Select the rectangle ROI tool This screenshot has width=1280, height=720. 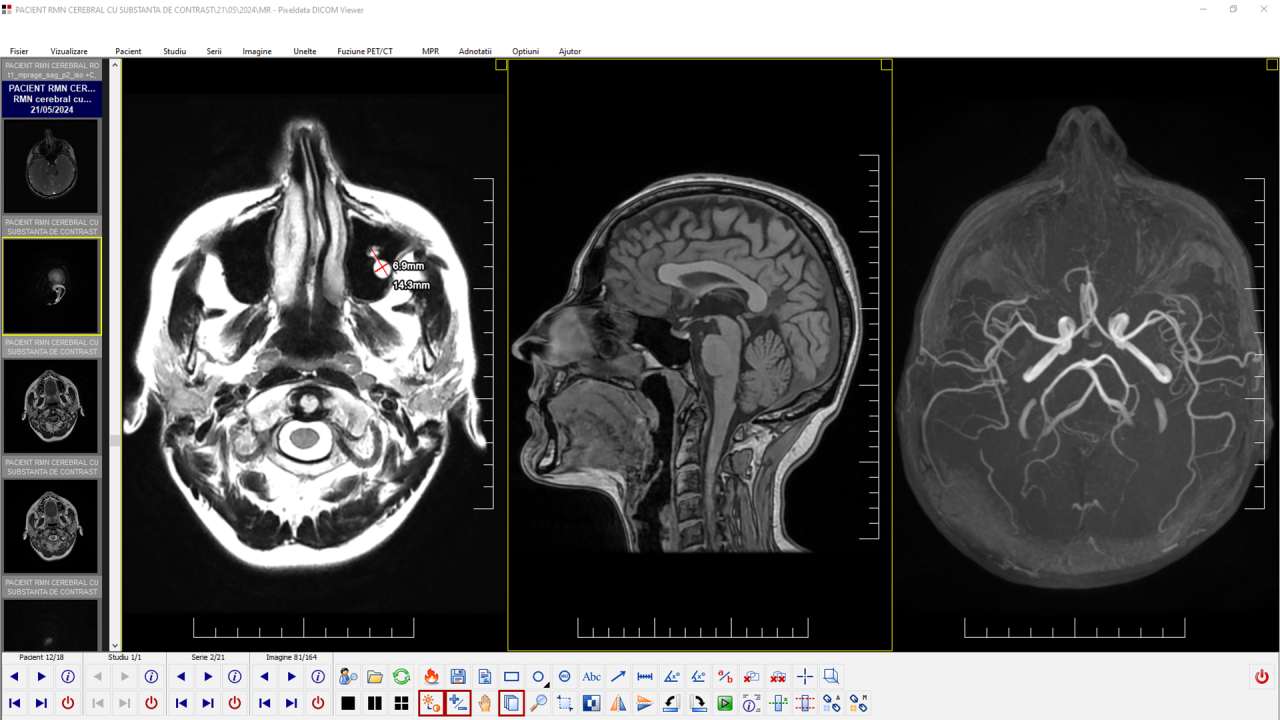point(511,677)
